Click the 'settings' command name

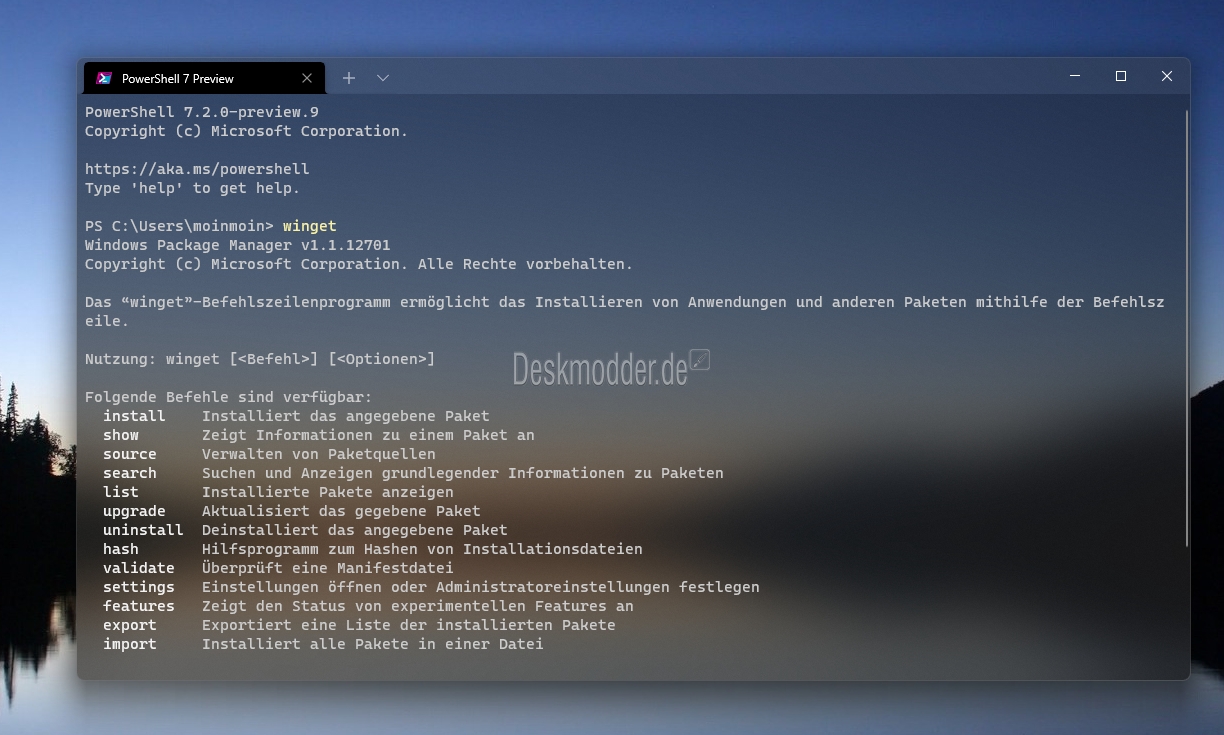[139, 587]
